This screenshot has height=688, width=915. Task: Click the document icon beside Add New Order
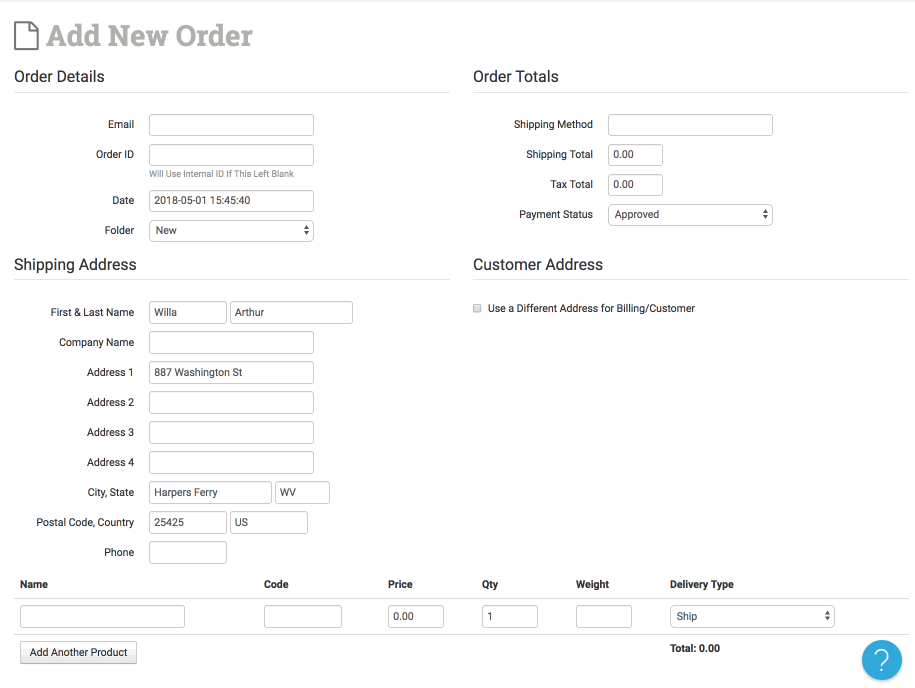(27, 36)
